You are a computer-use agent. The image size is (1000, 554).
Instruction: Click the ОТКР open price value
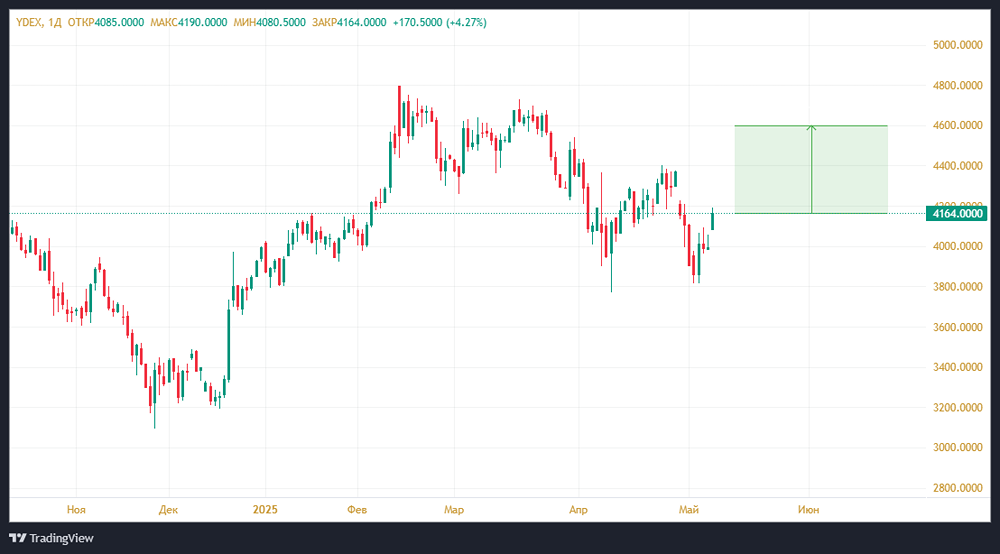point(118,23)
